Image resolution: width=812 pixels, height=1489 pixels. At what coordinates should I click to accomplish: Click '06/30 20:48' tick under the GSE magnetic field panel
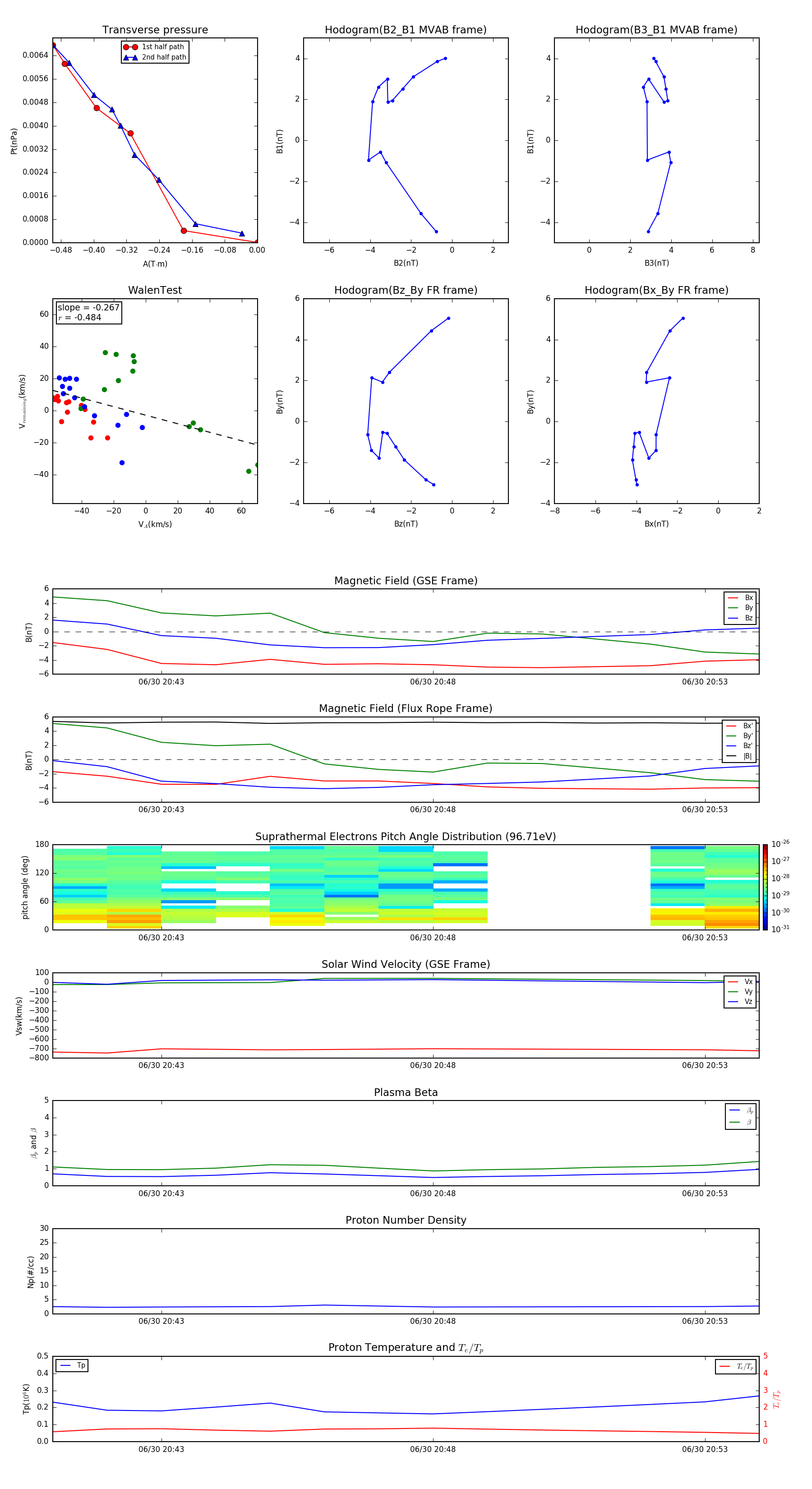(x=433, y=682)
